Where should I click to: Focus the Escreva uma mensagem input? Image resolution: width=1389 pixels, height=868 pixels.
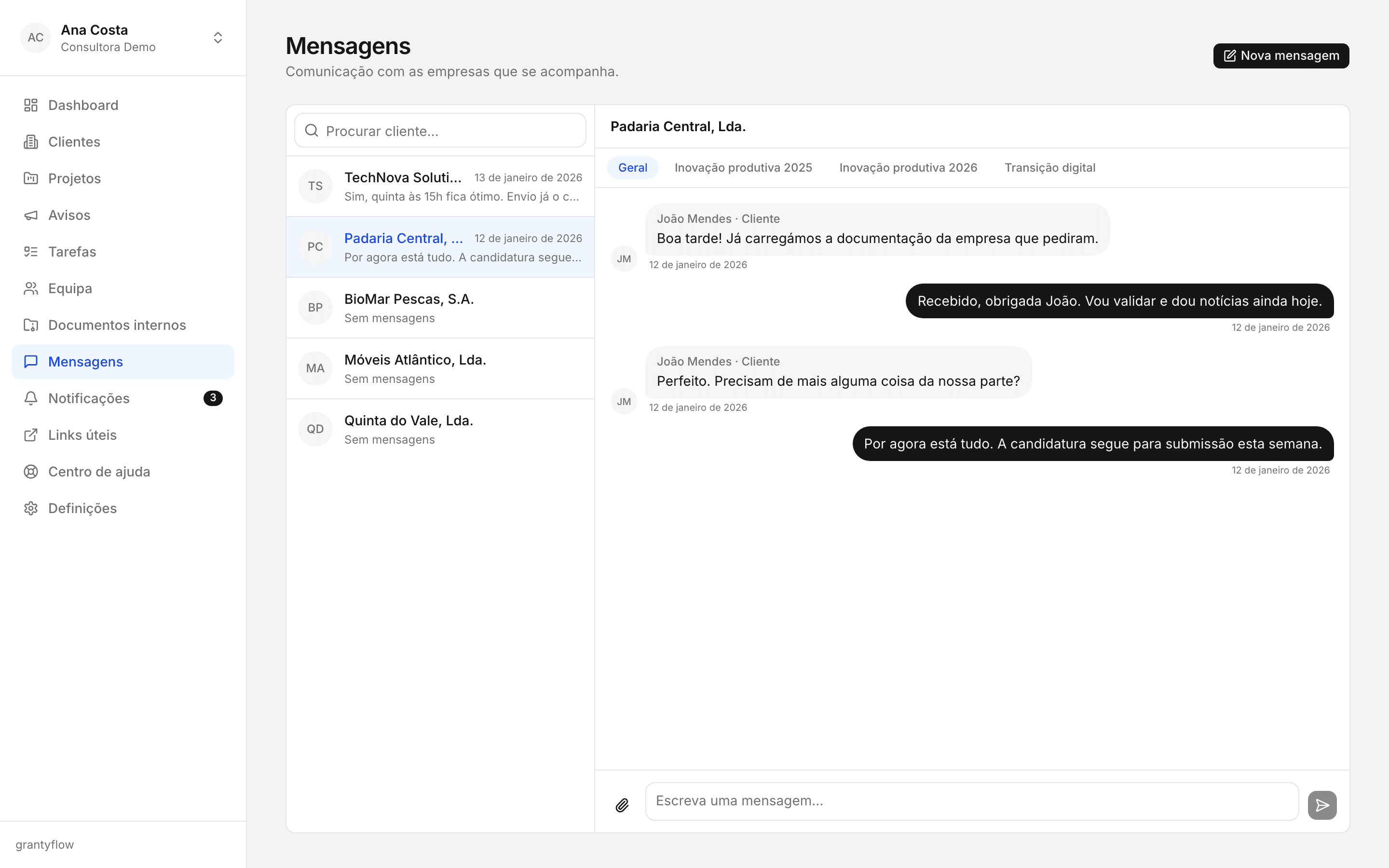pos(972,801)
